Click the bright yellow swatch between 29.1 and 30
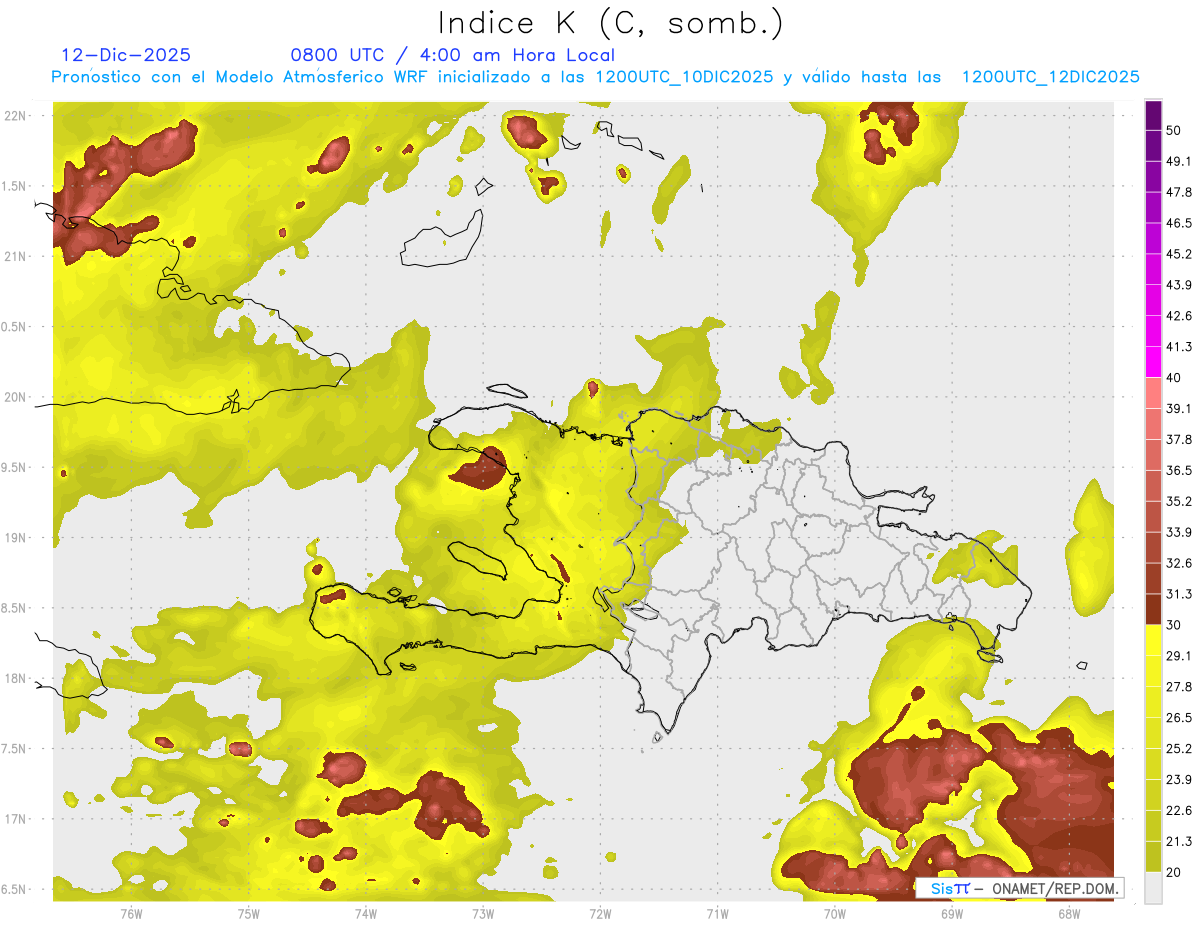The image size is (1200, 927). pyautogui.click(x=1153, y=640)
